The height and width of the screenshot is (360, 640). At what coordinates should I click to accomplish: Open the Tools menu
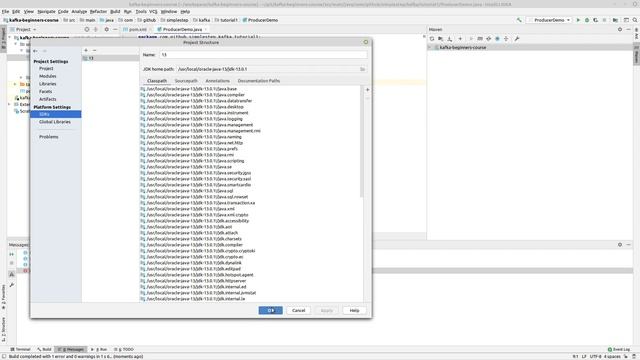coord(141,11)
